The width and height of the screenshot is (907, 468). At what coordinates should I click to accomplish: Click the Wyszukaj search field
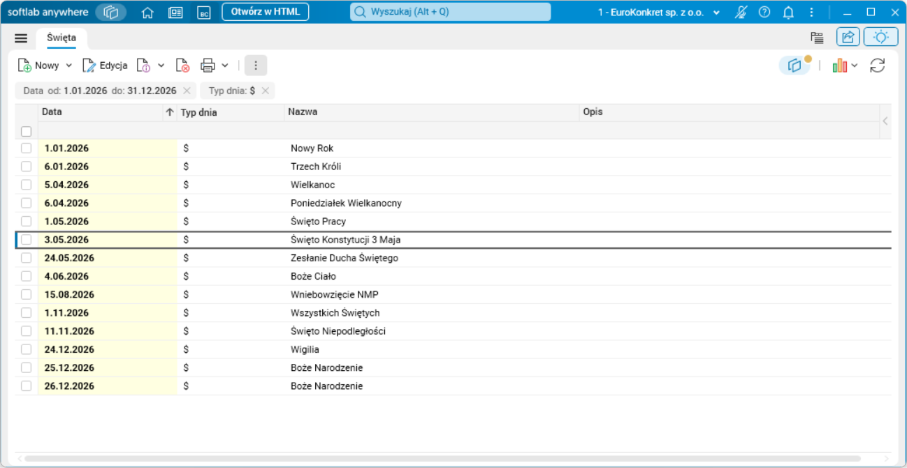(x=450, y=12)
